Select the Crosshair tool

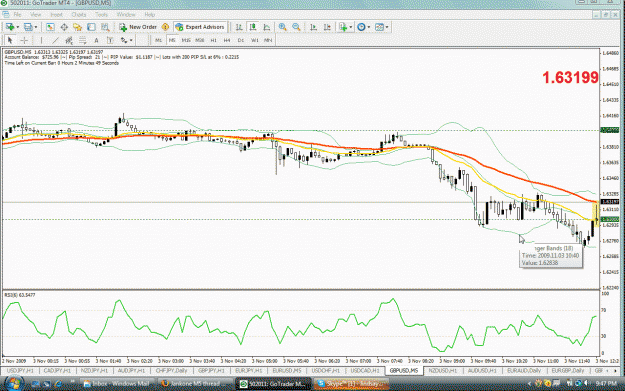[24, 40]
